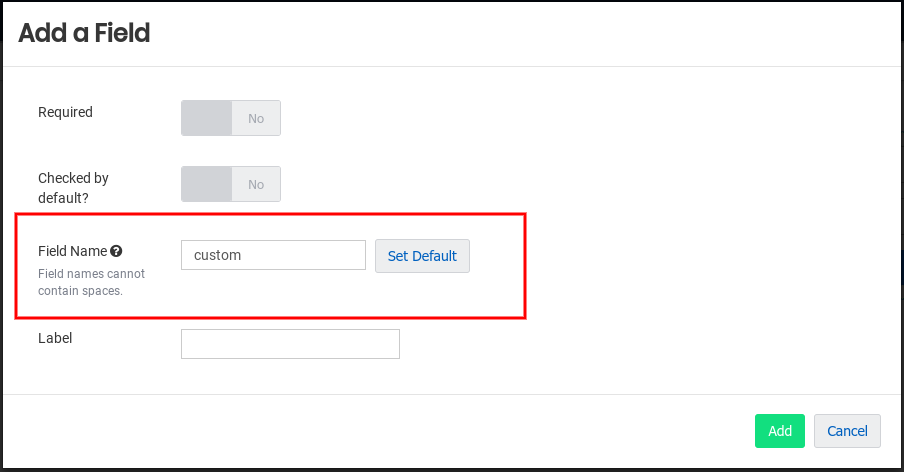904x472 pixels.
Task: Click the Field Name help question-mark icon
Action: coord(117,252)
